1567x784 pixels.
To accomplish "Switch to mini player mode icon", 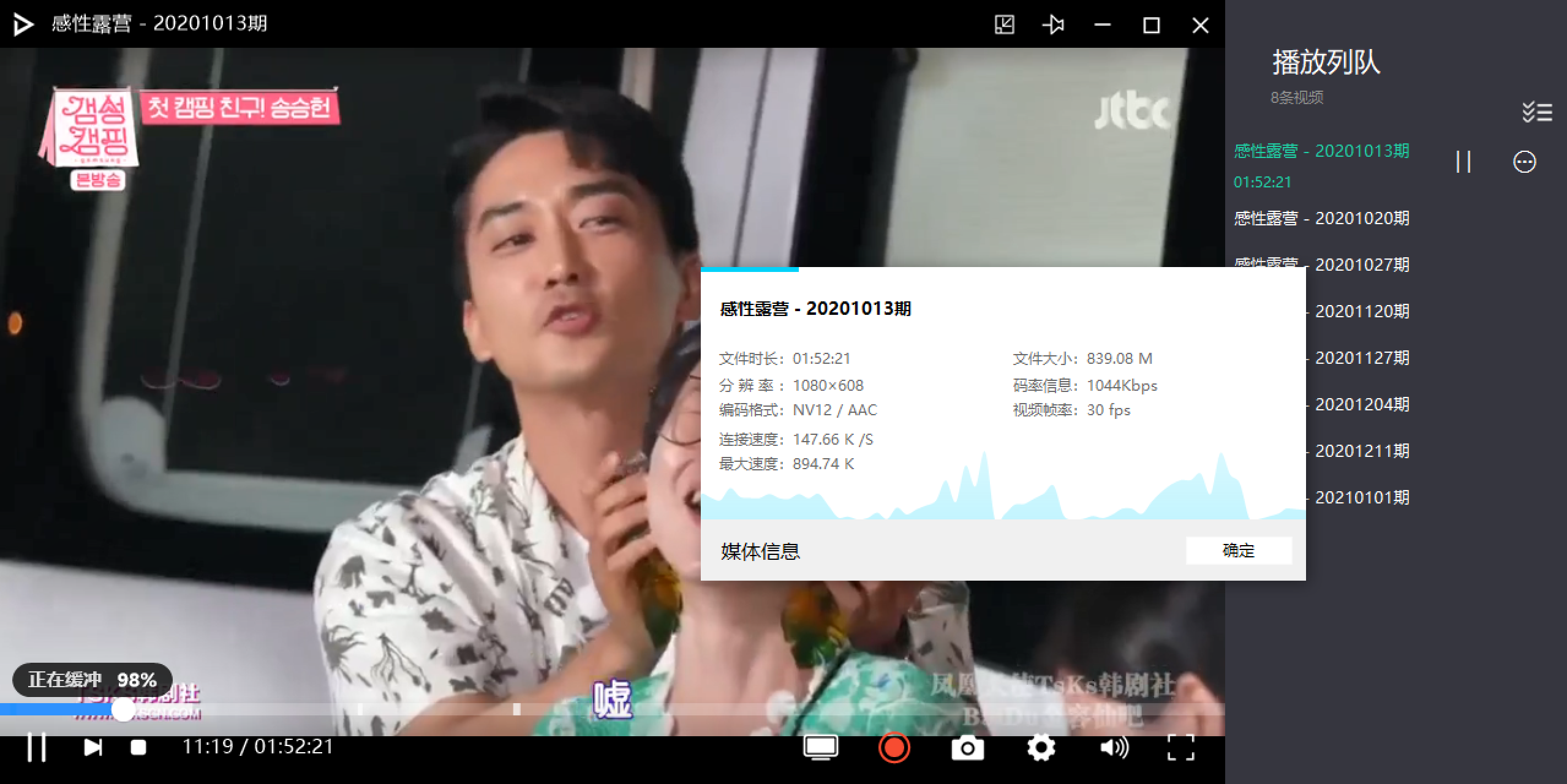I will point(1005,25).
